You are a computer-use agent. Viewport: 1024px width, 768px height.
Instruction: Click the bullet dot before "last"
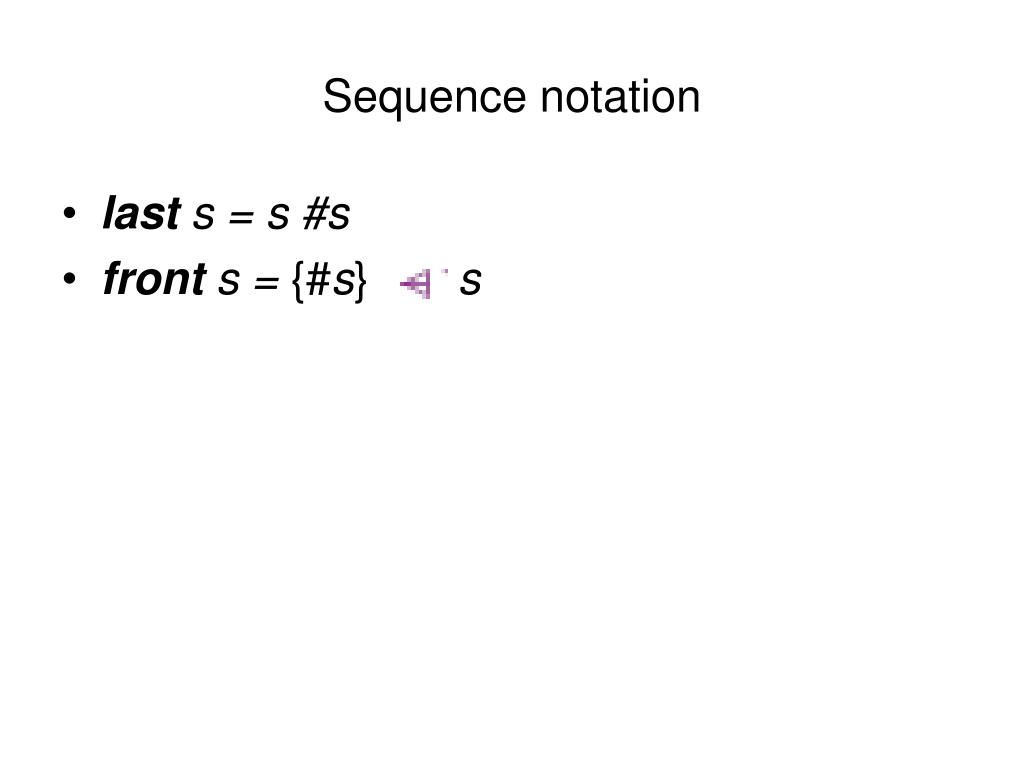[69, 214]
